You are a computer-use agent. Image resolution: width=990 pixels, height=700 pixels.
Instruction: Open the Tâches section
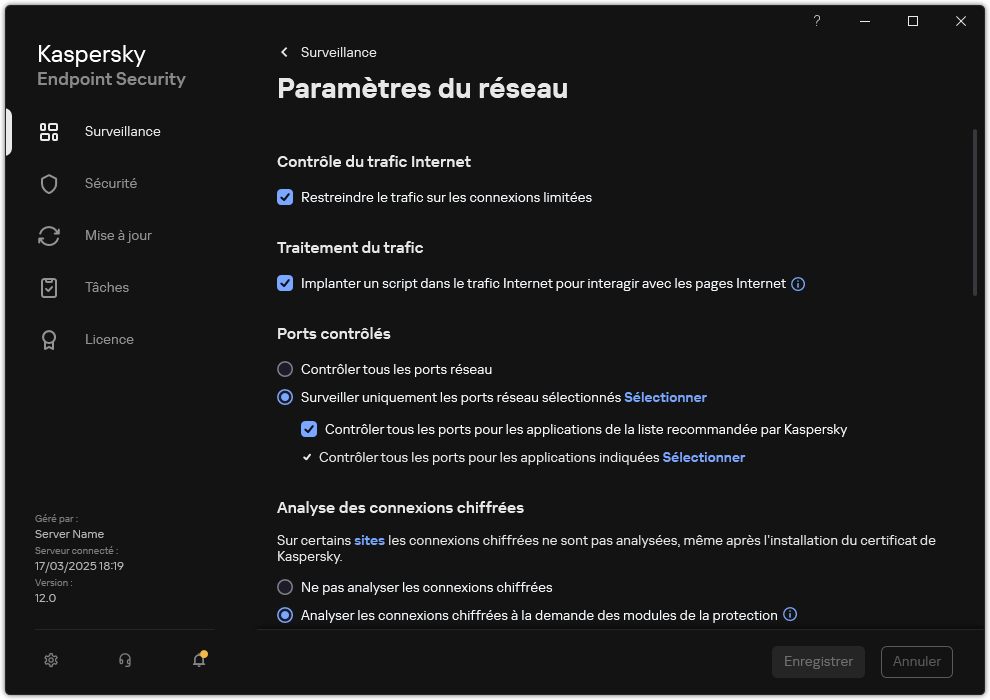tap(106, 287)
